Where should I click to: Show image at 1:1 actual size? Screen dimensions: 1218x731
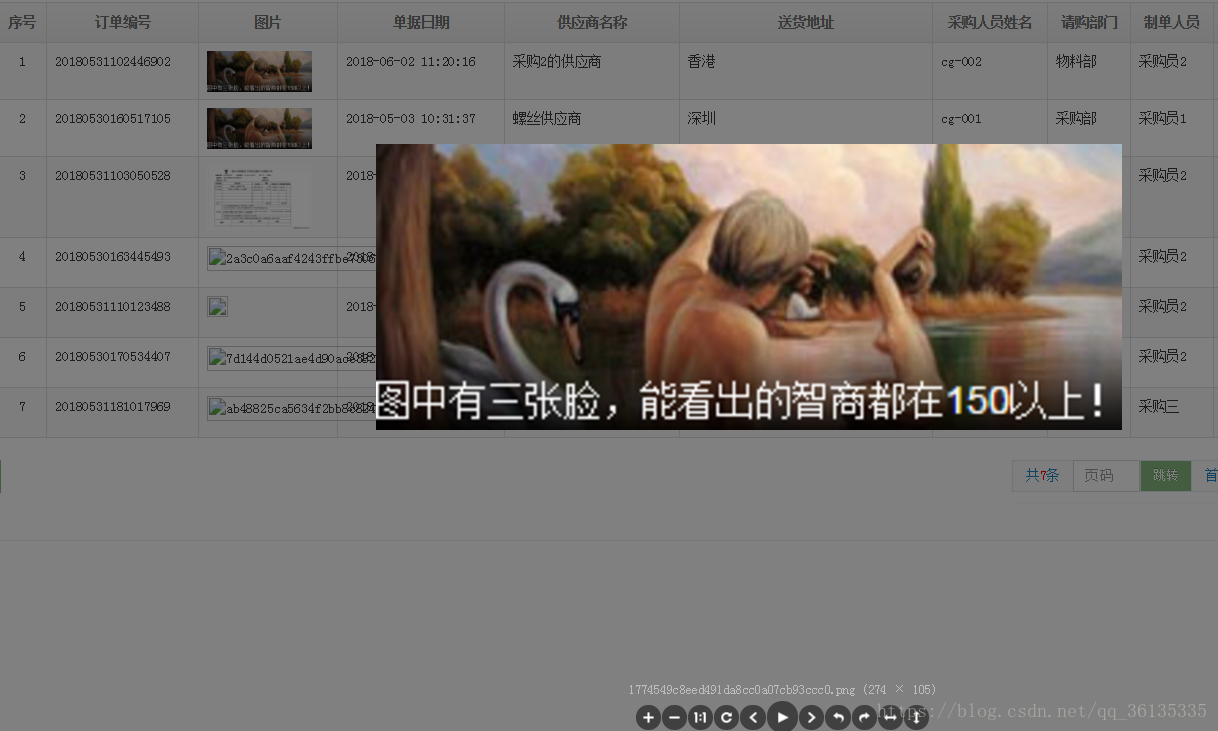click(700, 717)
